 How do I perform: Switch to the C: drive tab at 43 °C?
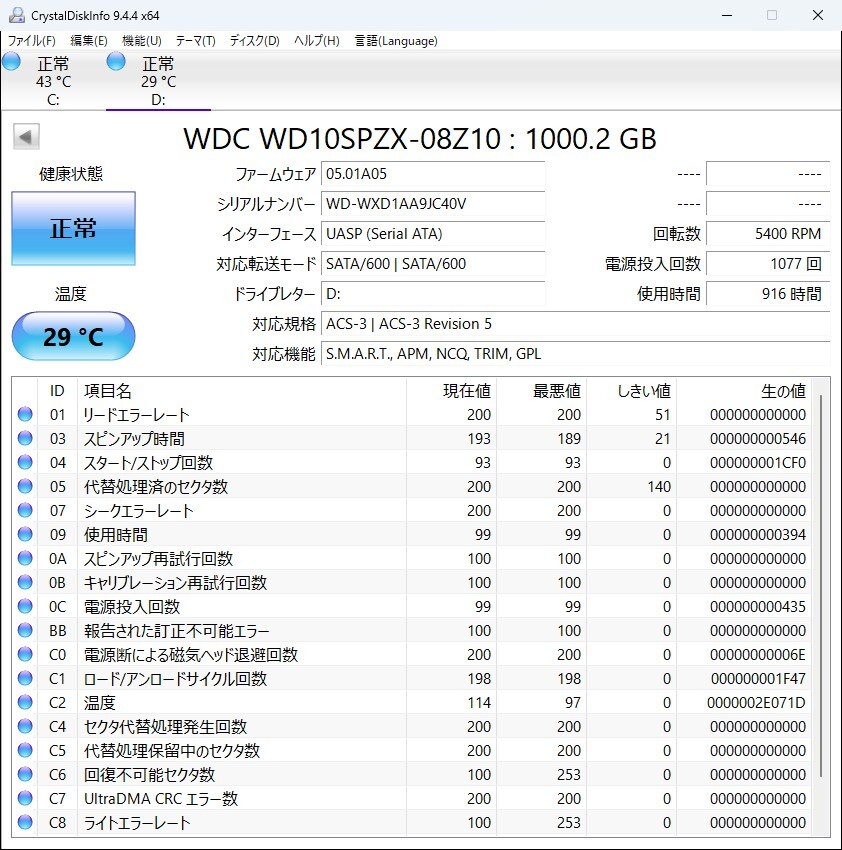click(53, 81)
